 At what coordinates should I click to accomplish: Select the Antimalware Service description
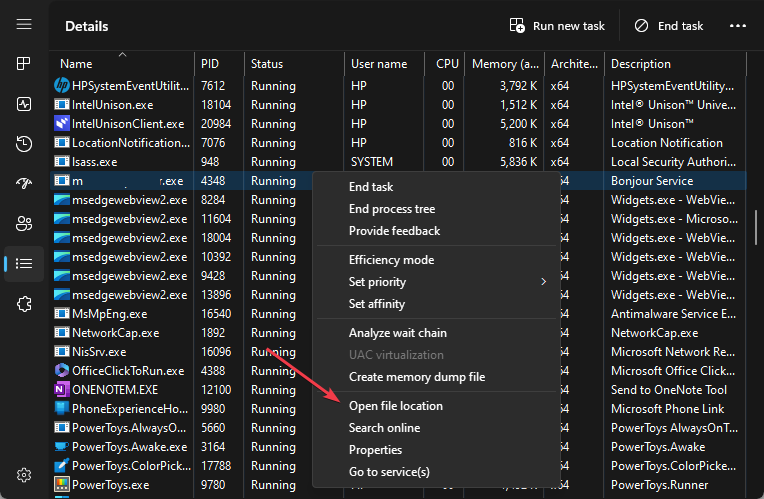coord(673,314)
